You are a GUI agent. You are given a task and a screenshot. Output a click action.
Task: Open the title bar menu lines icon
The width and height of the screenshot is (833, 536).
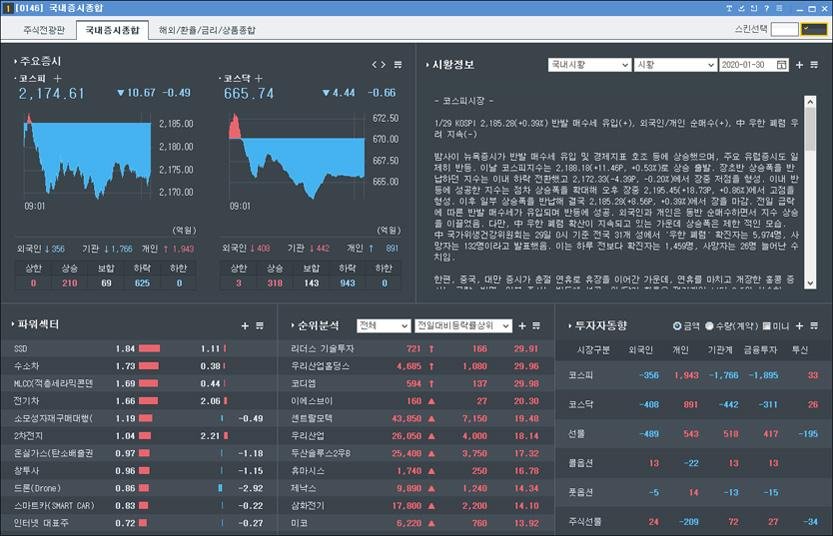779,8
